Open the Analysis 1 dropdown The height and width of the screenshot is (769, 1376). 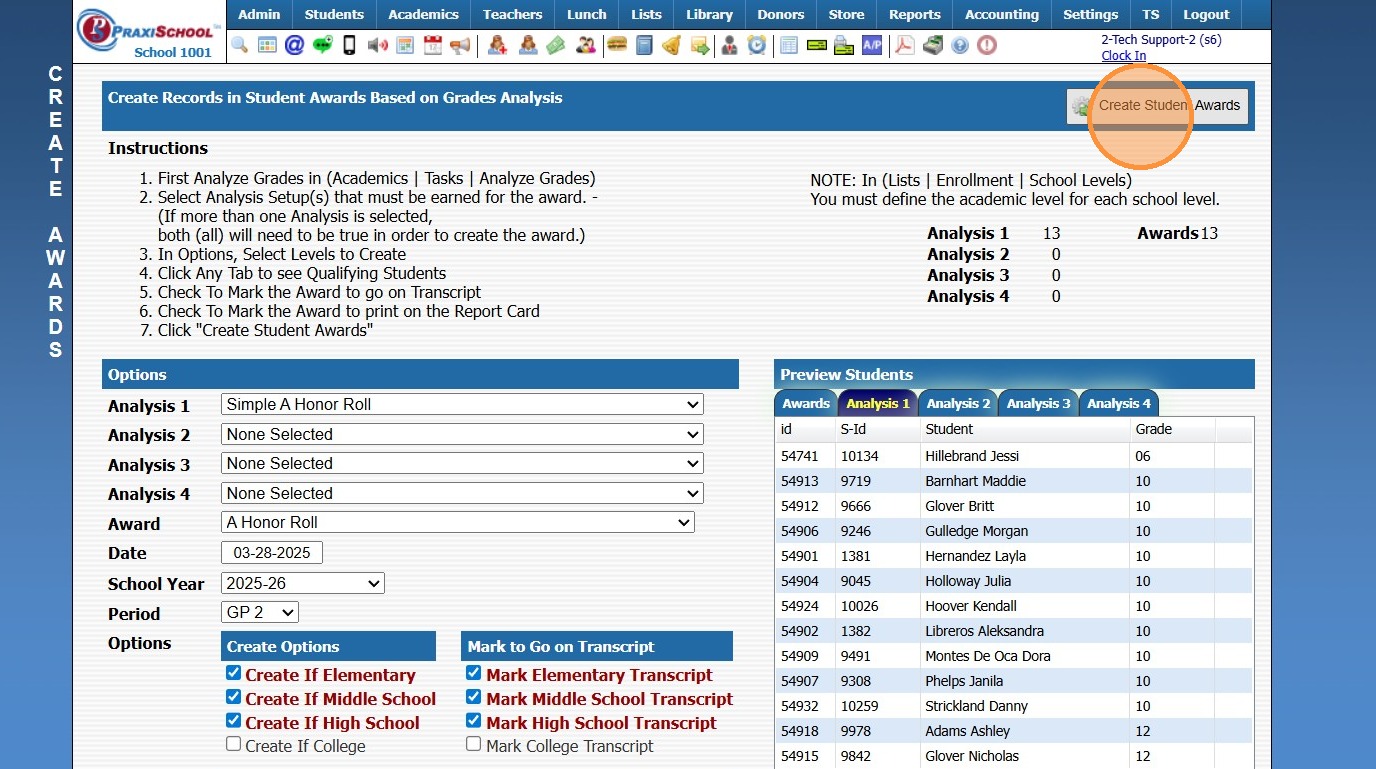point(461,405)
